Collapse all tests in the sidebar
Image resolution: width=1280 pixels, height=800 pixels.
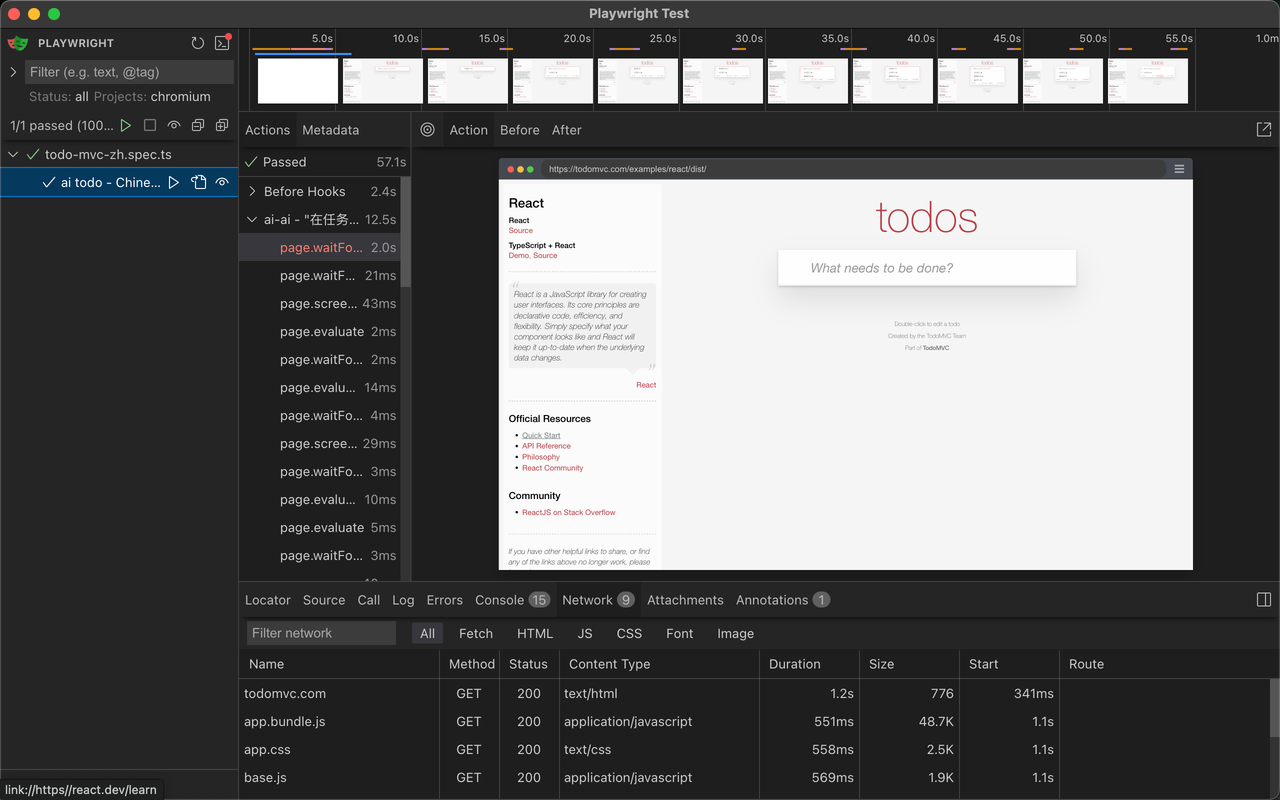point(198,125)
